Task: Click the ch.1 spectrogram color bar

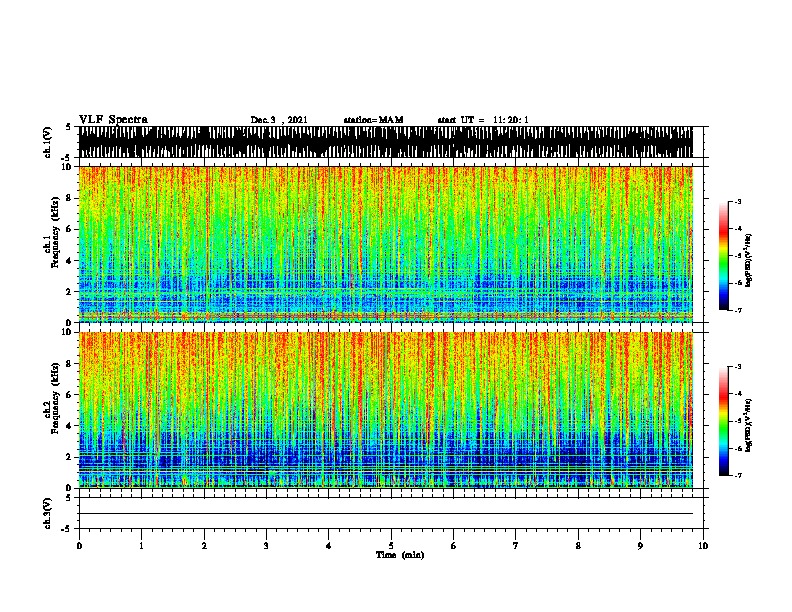Action: pos(723,256)
